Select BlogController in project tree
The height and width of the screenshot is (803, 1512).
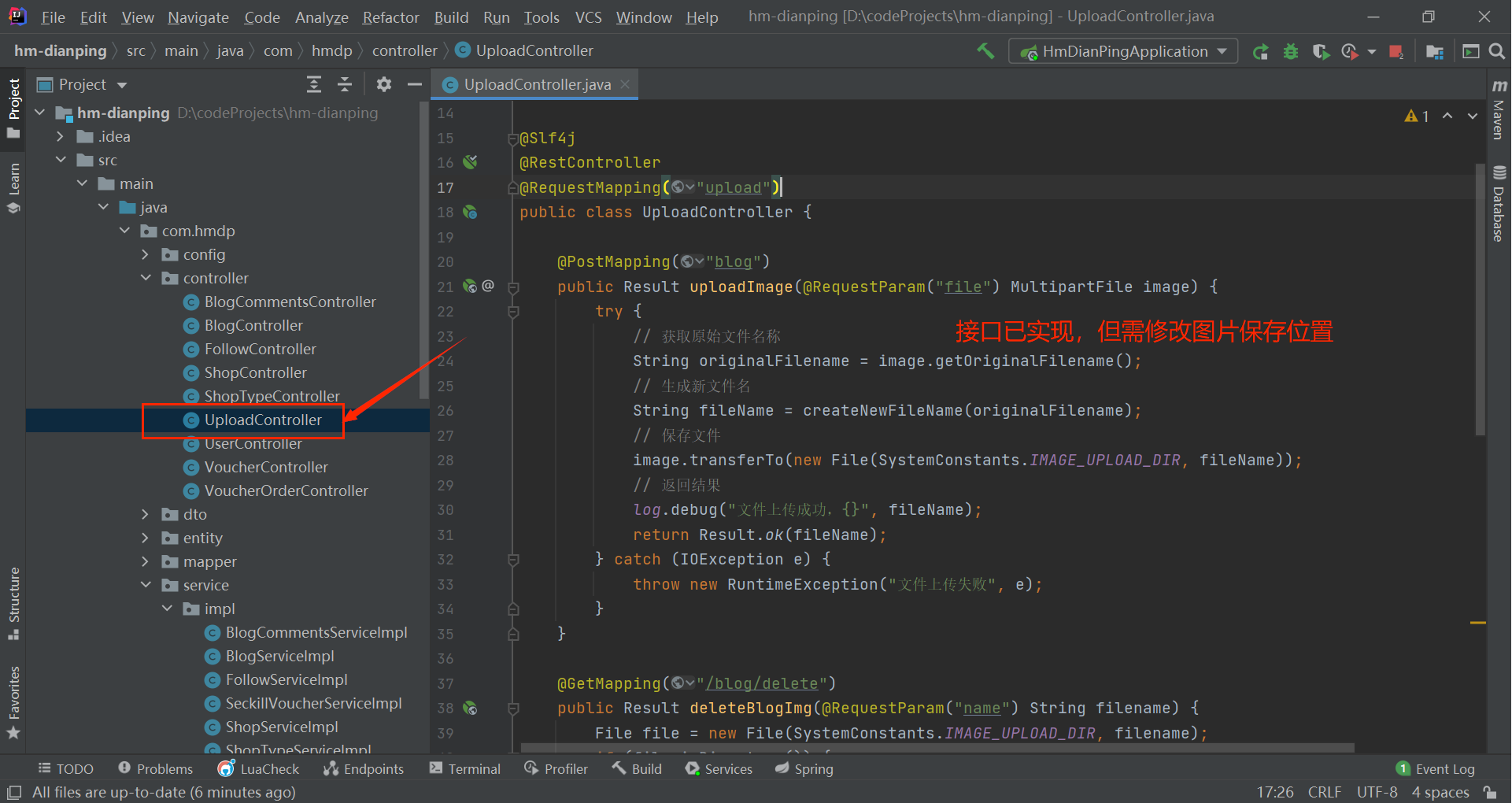[253, 325]
